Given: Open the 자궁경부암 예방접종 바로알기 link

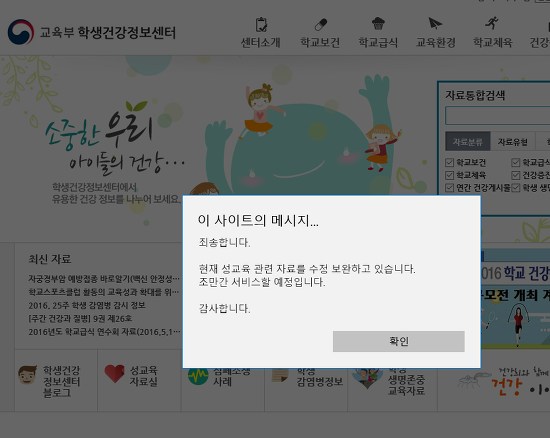Looking at the screenshot, I should click(x=104, y=279).
